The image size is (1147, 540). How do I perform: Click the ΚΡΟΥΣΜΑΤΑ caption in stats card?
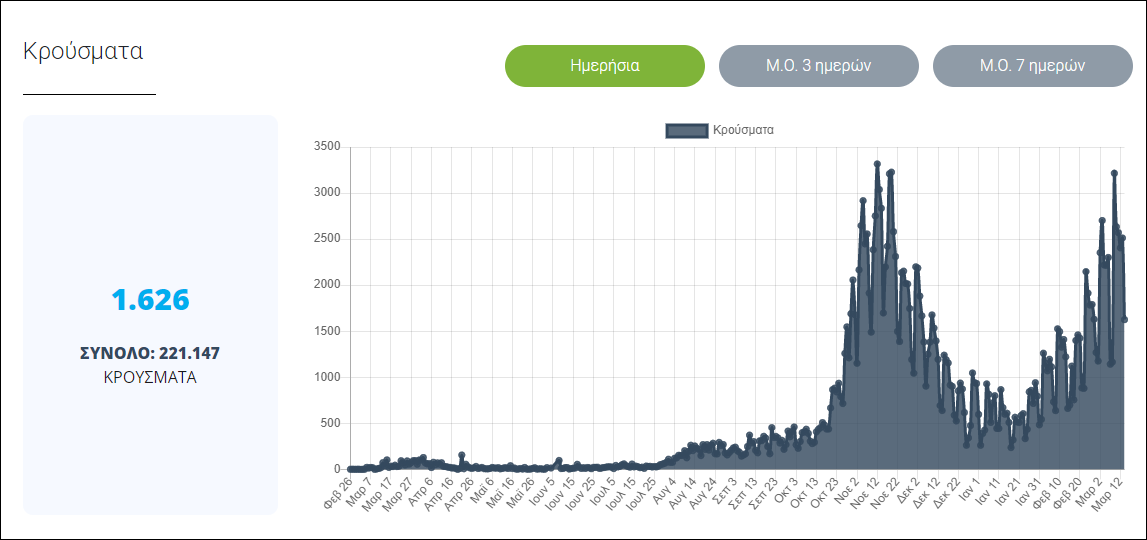tap(150, 378)
